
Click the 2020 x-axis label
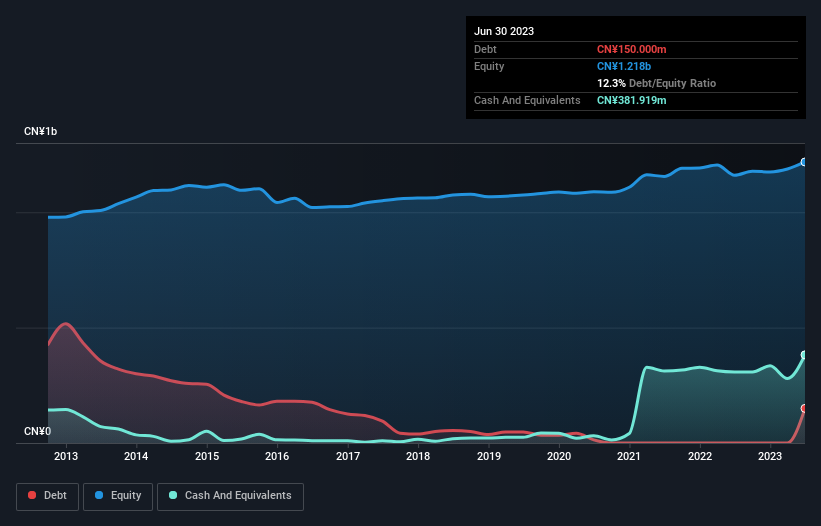(559, 456)
